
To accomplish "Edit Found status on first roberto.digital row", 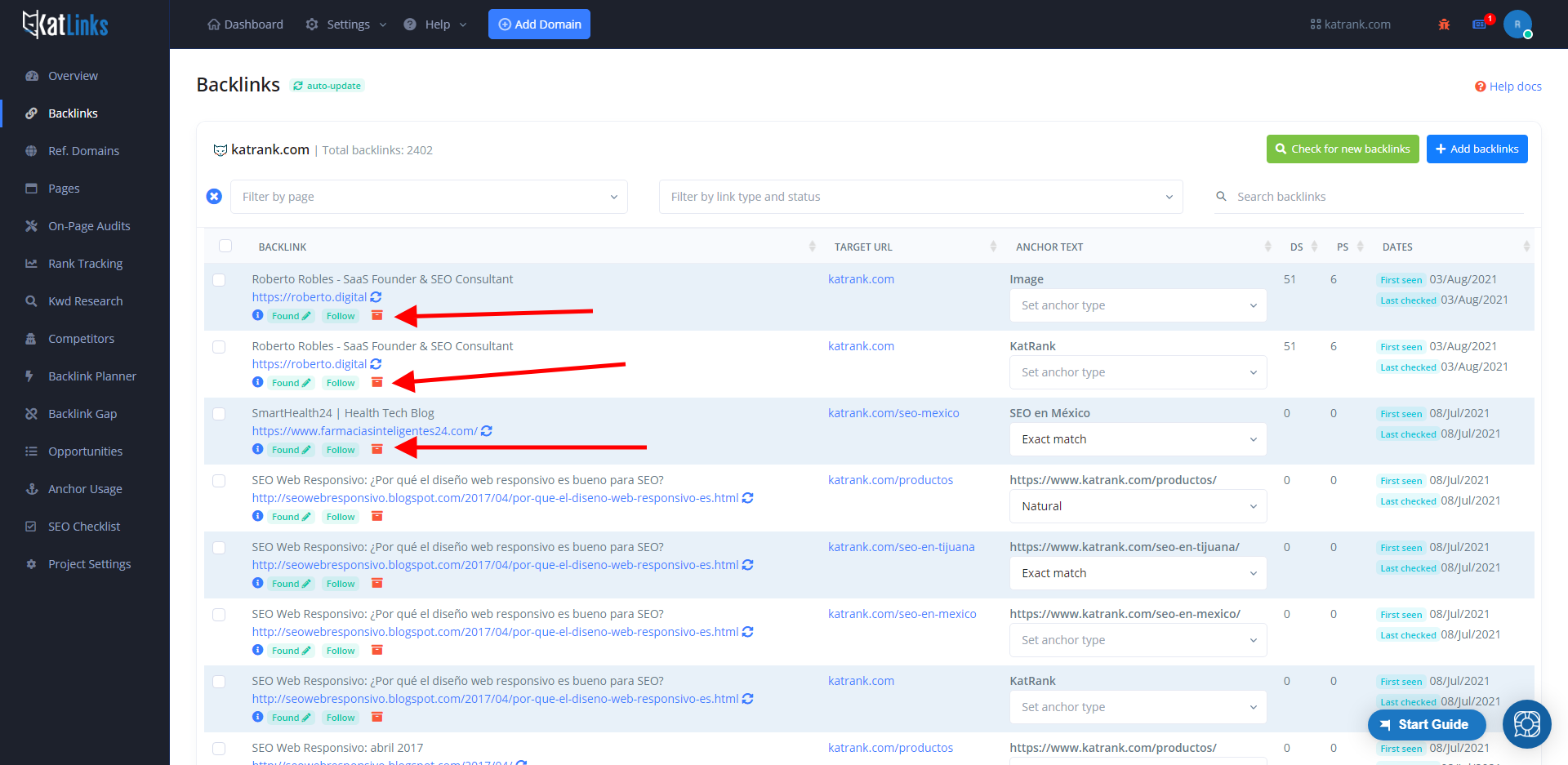I will 291,316.
